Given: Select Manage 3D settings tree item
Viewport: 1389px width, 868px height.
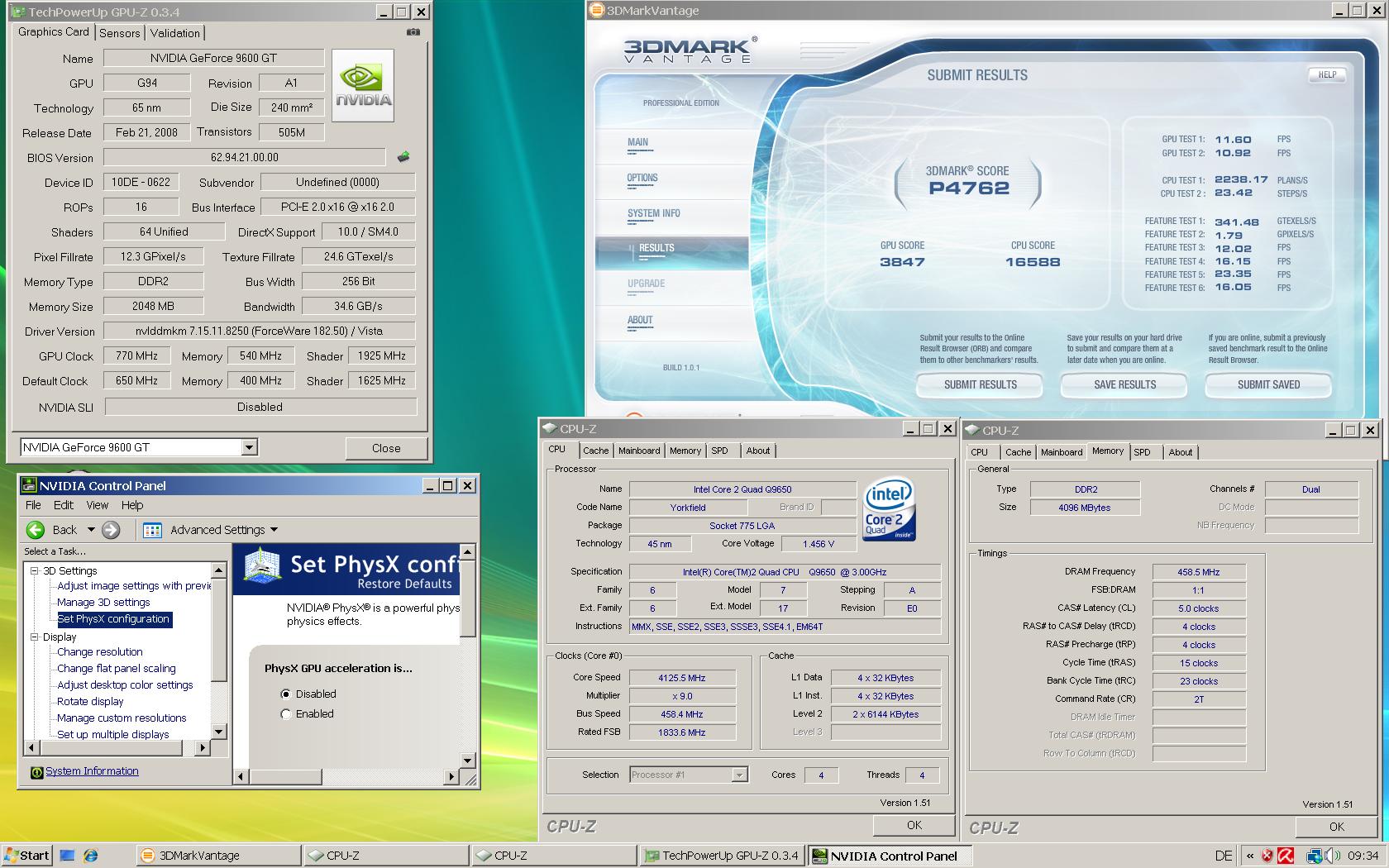Looking at the screenshot, I should click(103, 603).
